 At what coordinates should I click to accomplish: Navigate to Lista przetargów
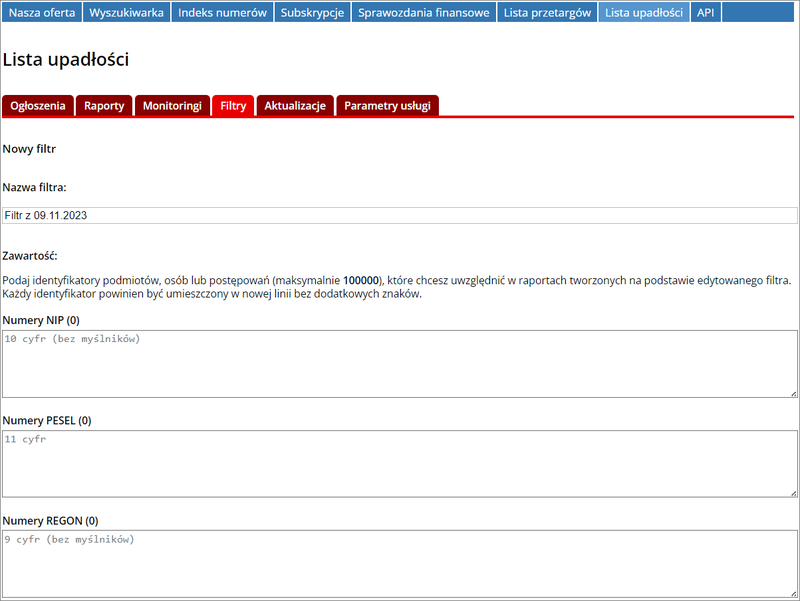(x=548, y=13)
